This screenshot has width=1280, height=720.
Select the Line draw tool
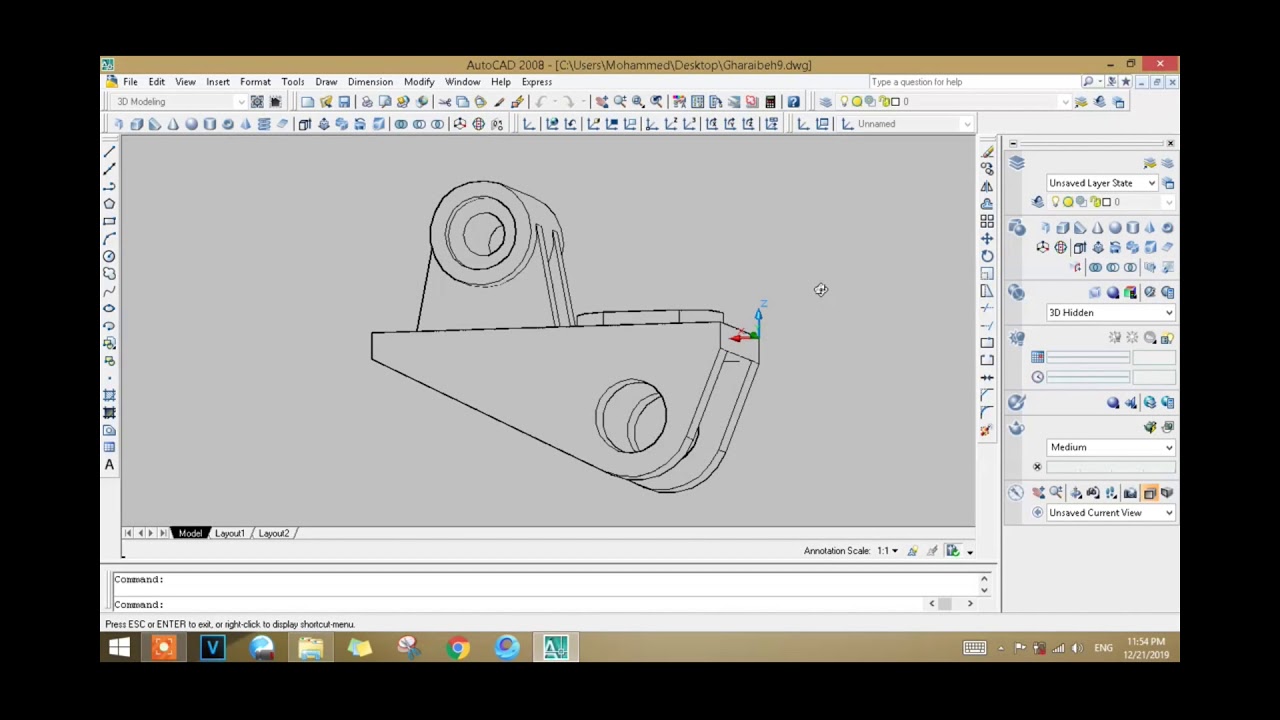click(109, 151)
